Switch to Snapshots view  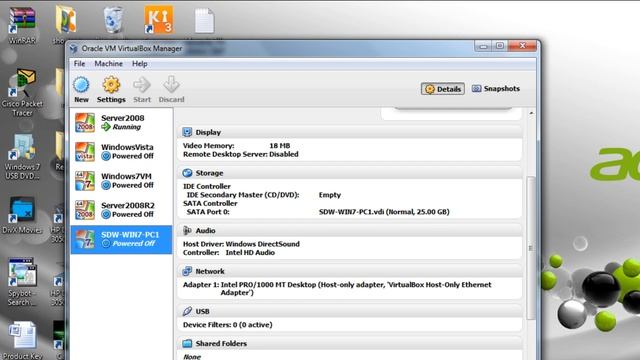pos(496,89)
